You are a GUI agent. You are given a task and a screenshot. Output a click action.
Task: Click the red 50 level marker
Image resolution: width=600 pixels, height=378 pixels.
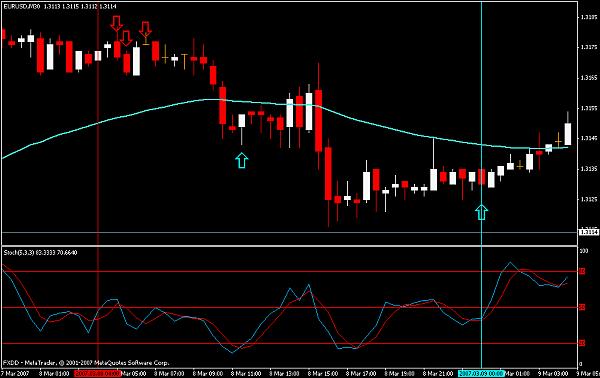(x=582, y=307)
